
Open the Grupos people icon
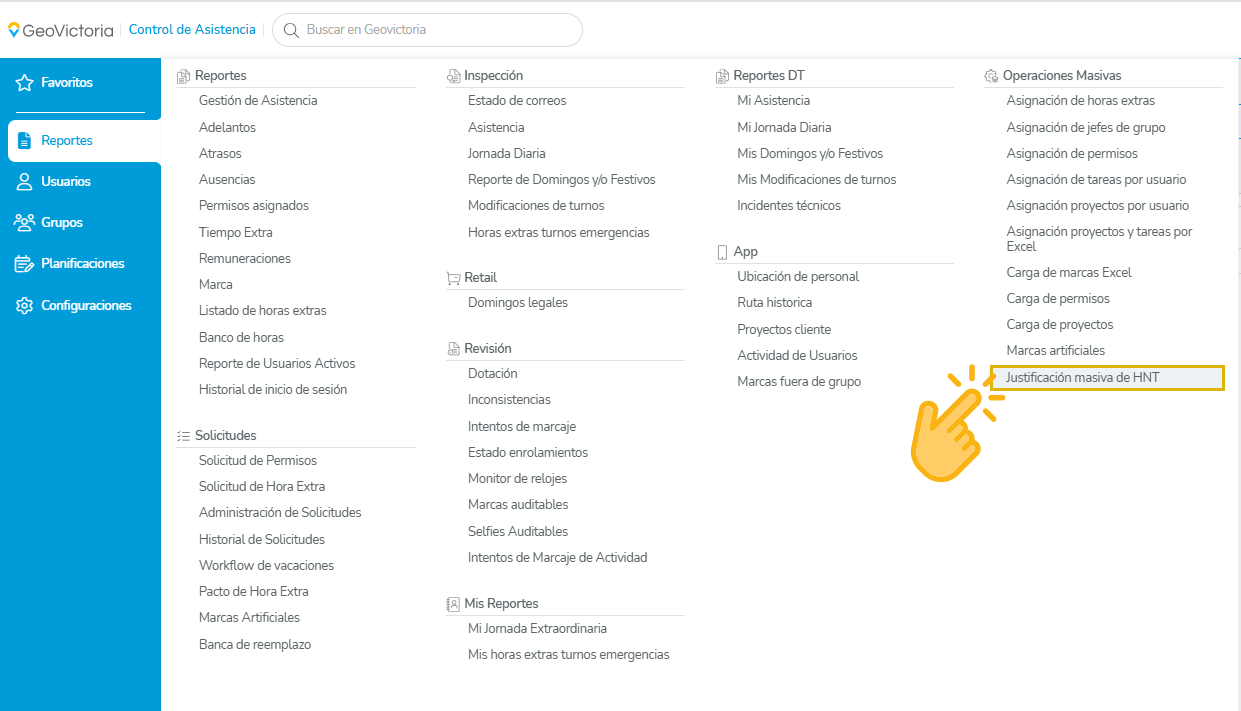[25, 222]
